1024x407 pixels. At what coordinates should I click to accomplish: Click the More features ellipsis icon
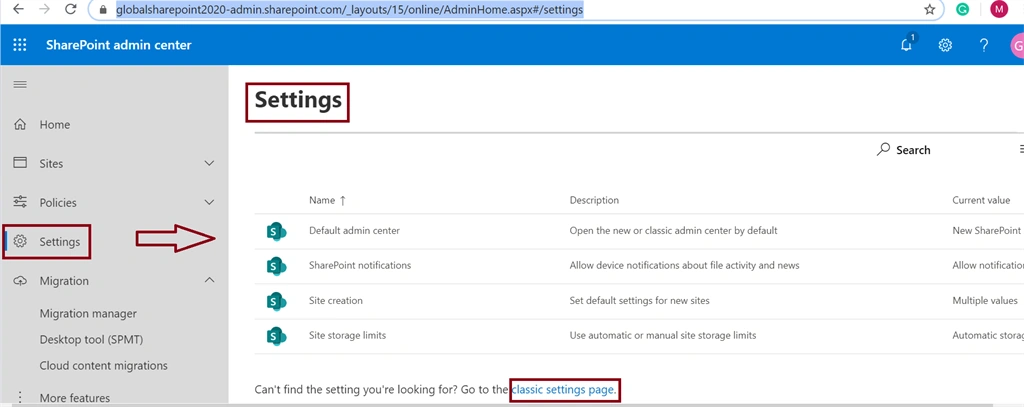coord(20,397)
